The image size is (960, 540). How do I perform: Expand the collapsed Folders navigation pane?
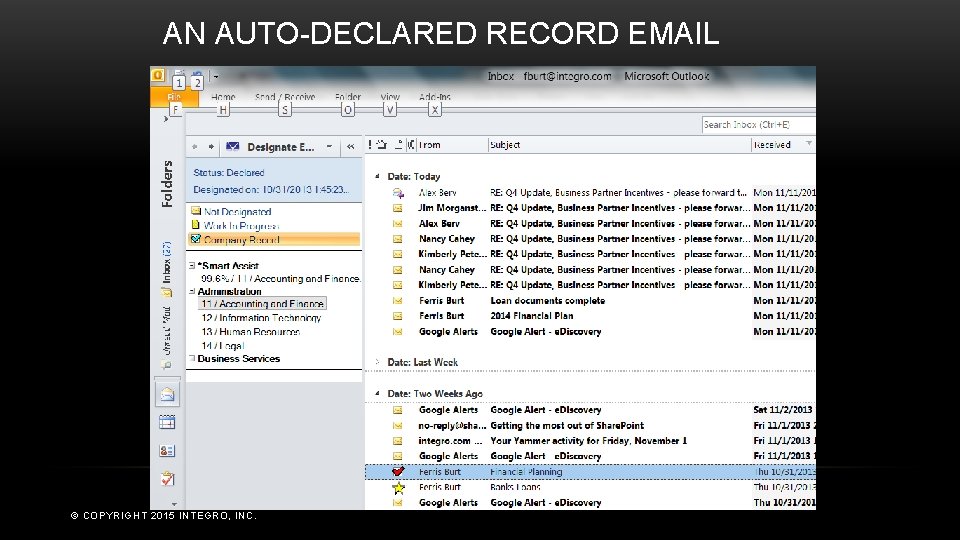click(166, 119)
